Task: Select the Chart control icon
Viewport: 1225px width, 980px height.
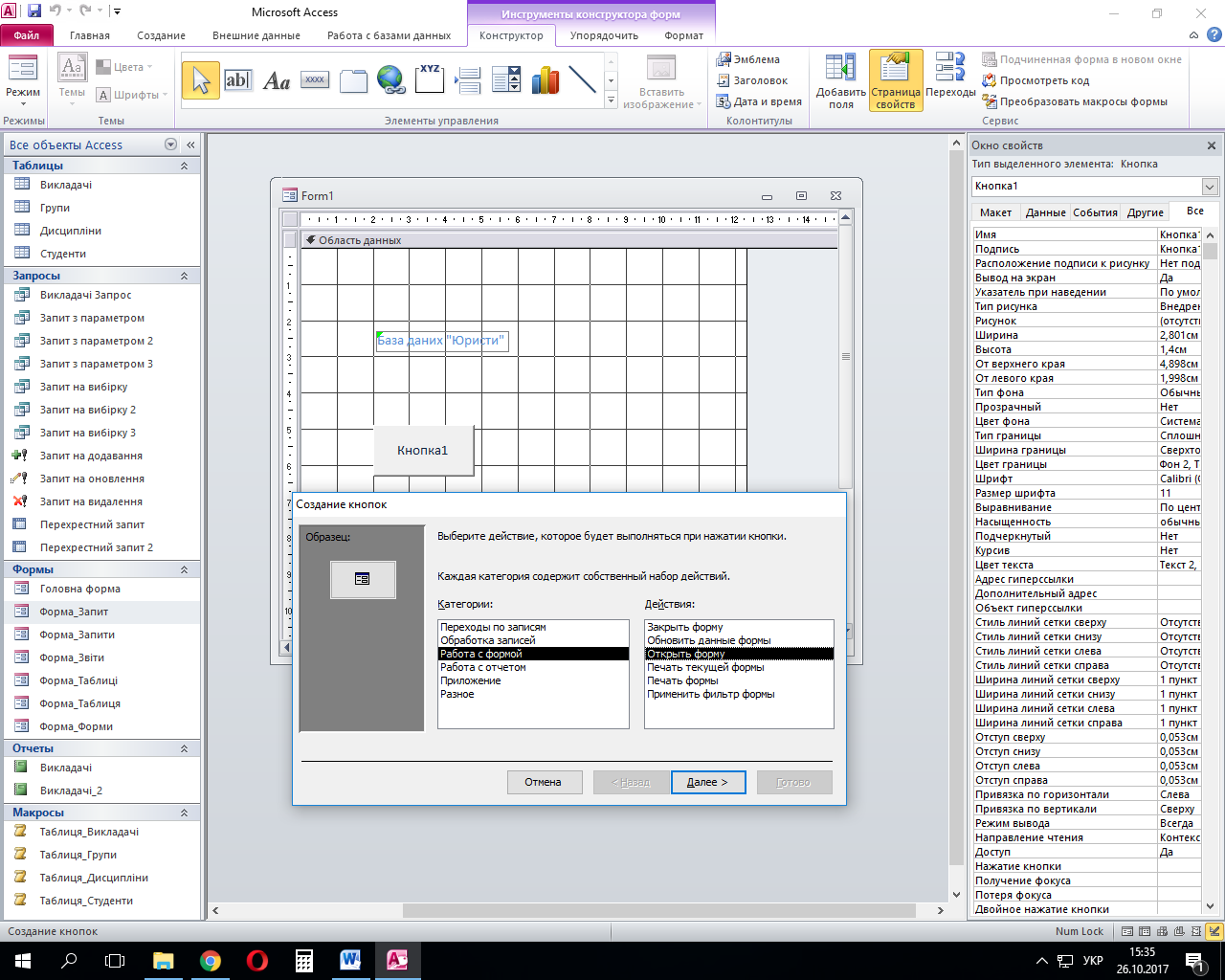Action: coord(545,80)
